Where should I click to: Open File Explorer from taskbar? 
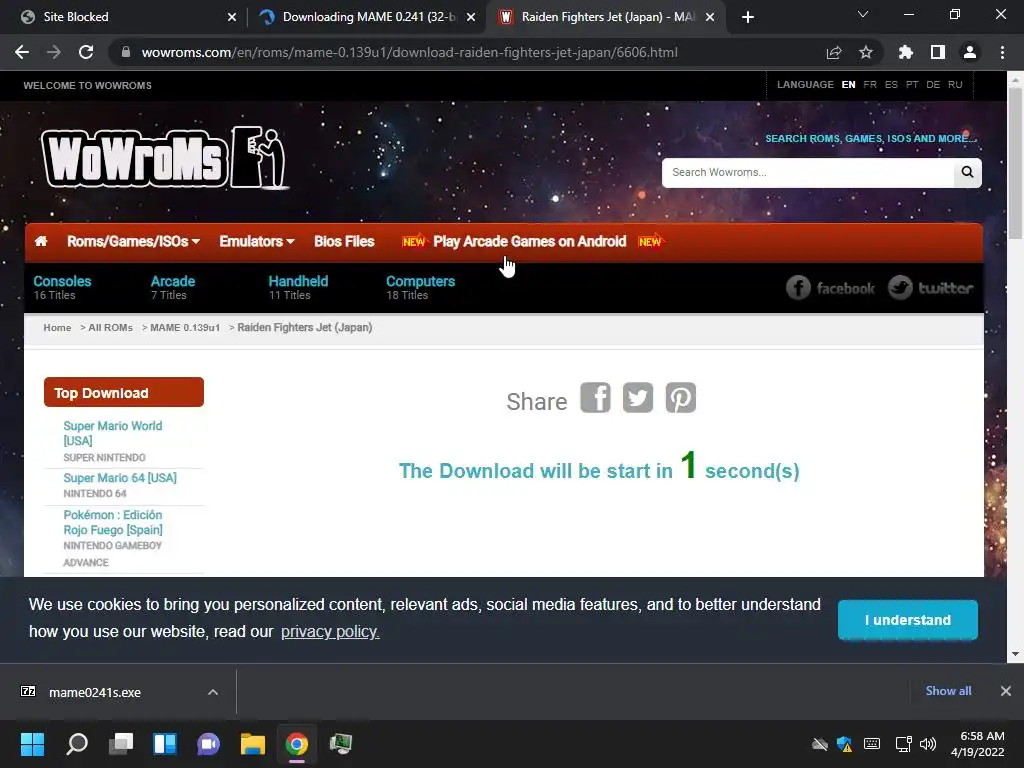[253, 744]
